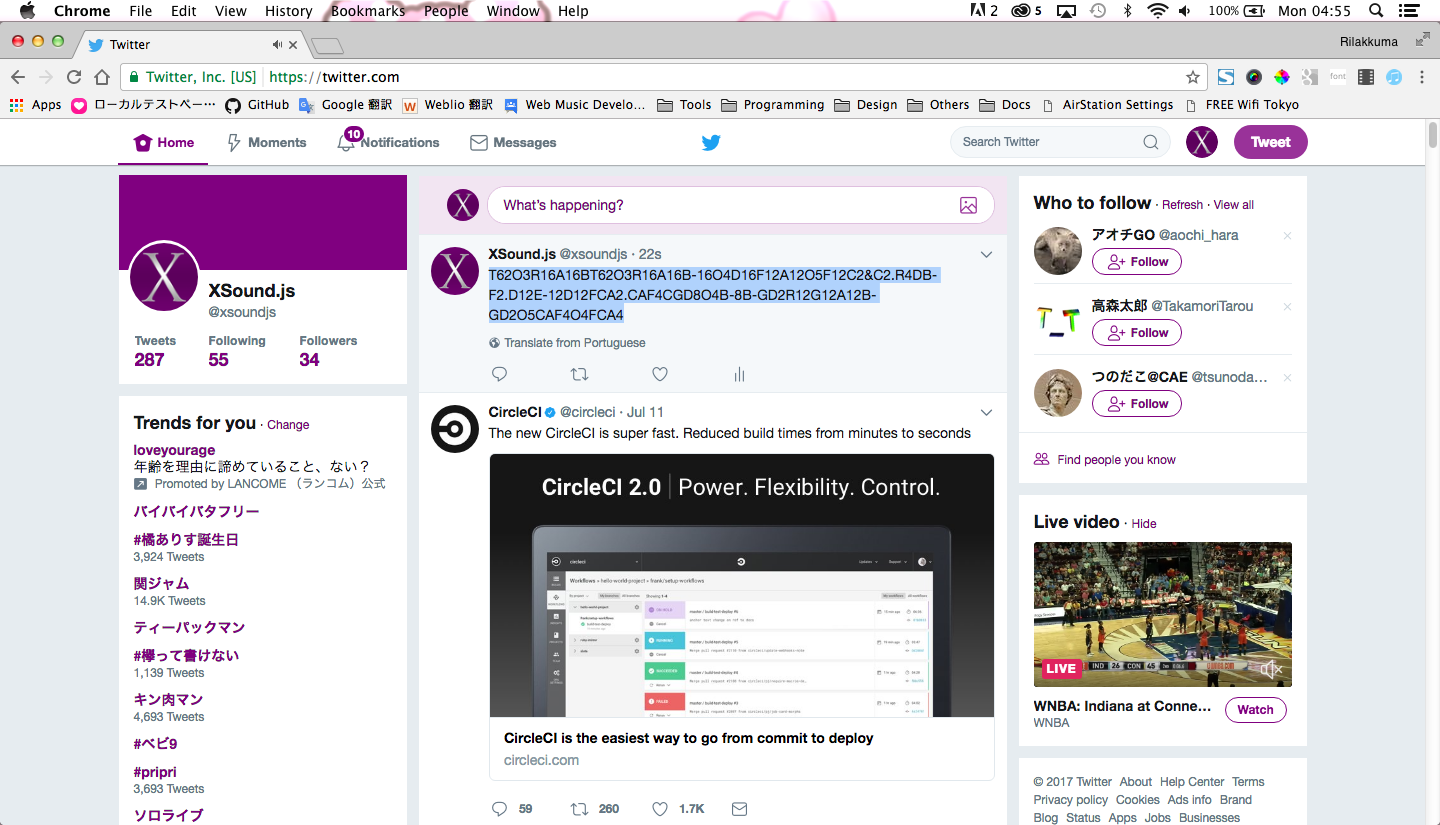The height and width of the screenshot is (825, 1440).
Task: Open the Programming bookmark folder
Action: (x=773, y=105)
